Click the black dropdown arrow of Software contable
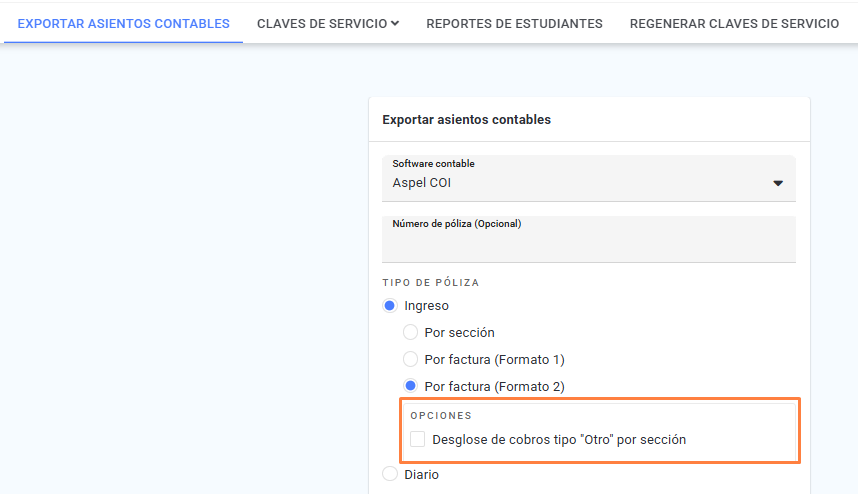Image resolution: width=858 pixels, height=494 pixels. tap(778, 183)
